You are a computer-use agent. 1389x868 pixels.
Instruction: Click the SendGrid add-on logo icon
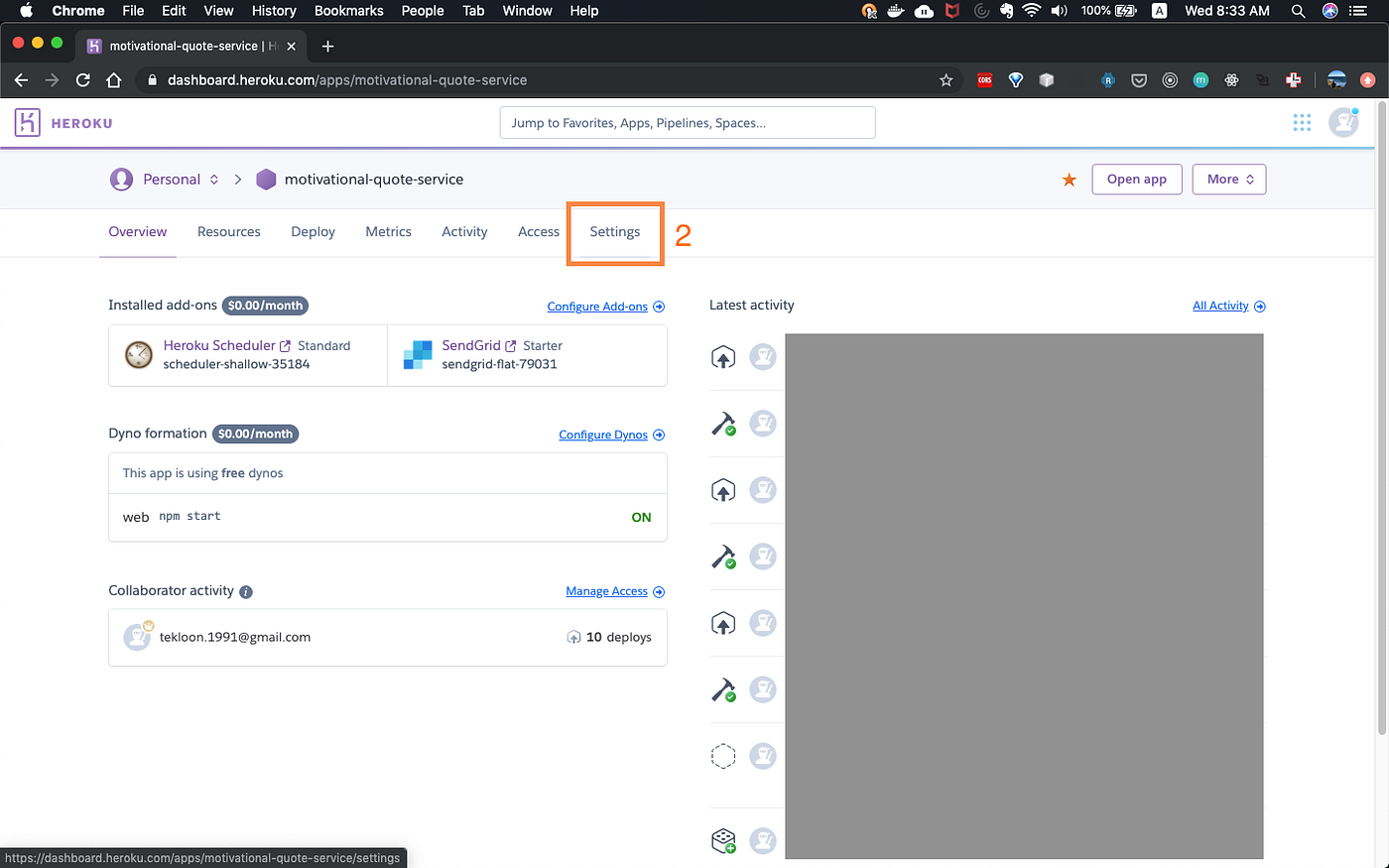(x=418, y=354)
